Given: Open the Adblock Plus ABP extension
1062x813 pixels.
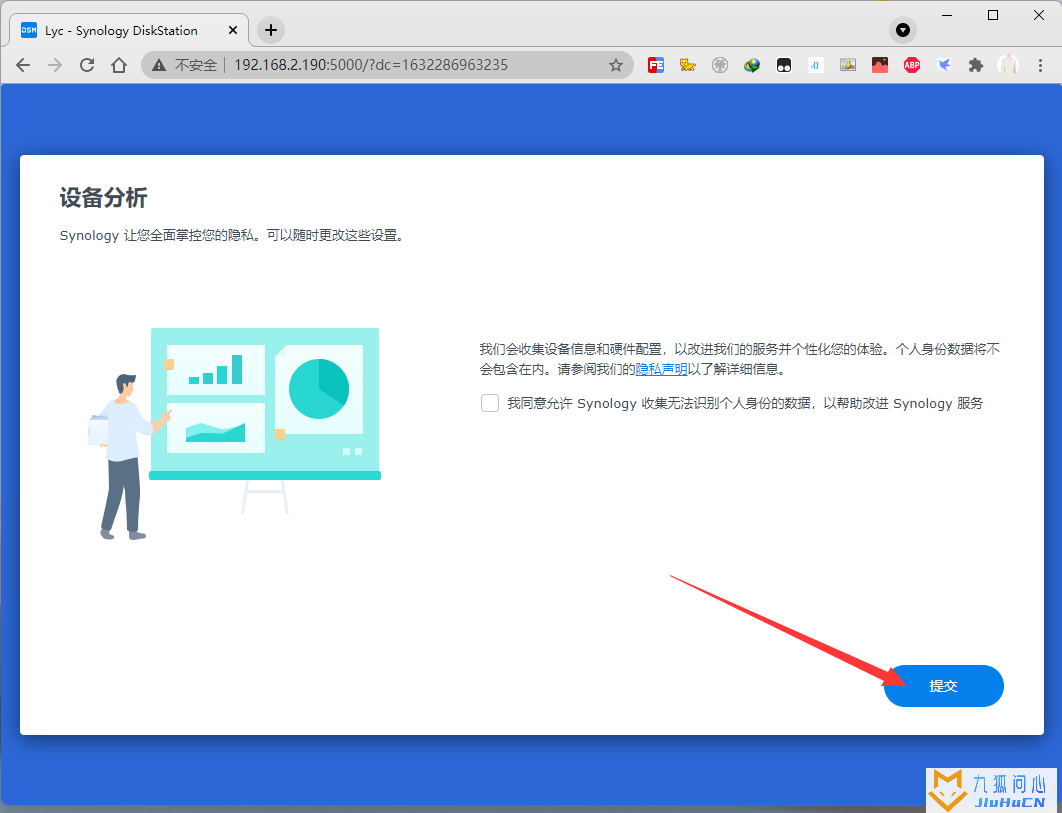Looking at the screenshot, I should (912, 65).
